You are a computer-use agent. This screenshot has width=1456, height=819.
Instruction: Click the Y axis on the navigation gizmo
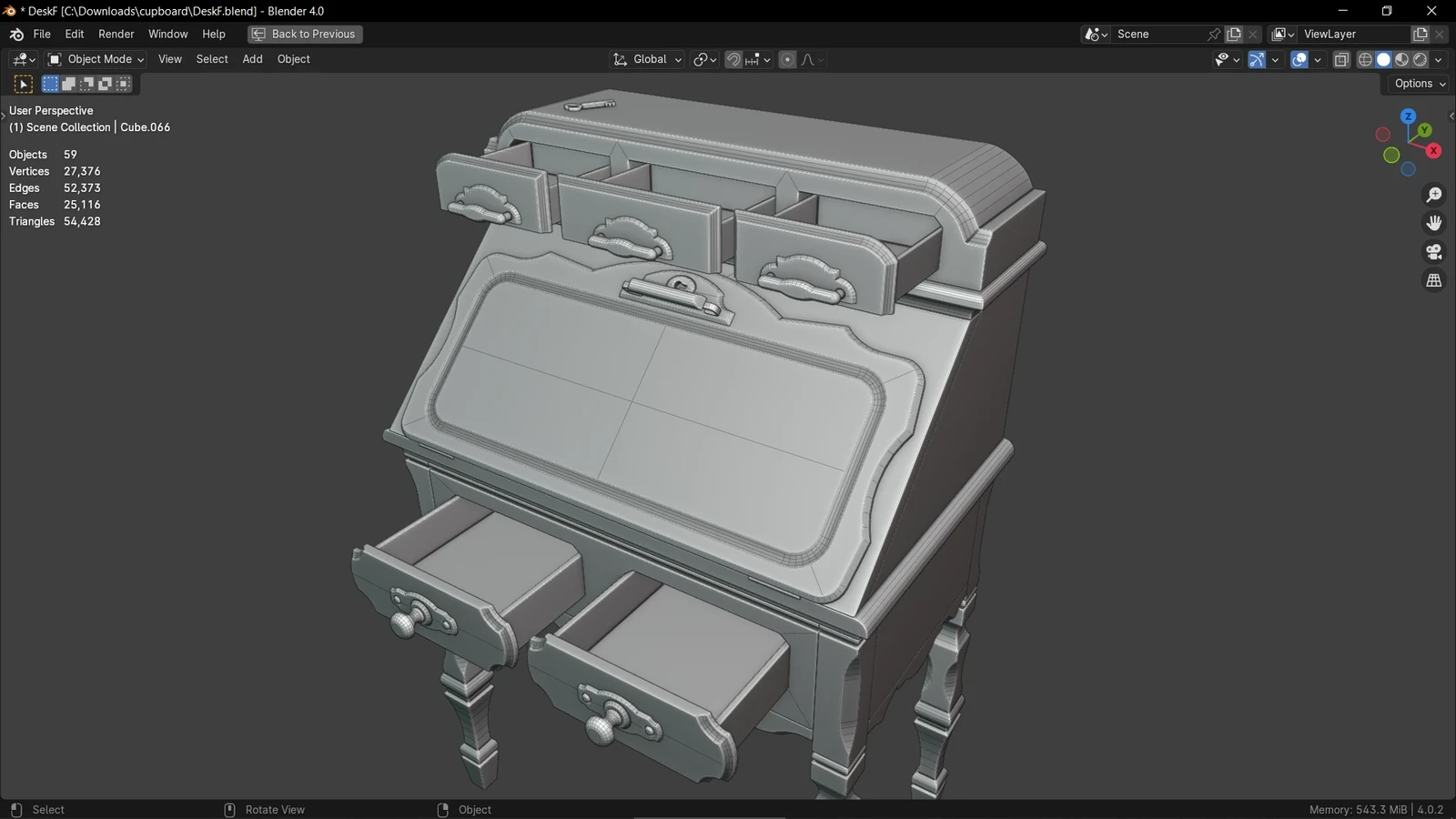(x=1424, y=130)
